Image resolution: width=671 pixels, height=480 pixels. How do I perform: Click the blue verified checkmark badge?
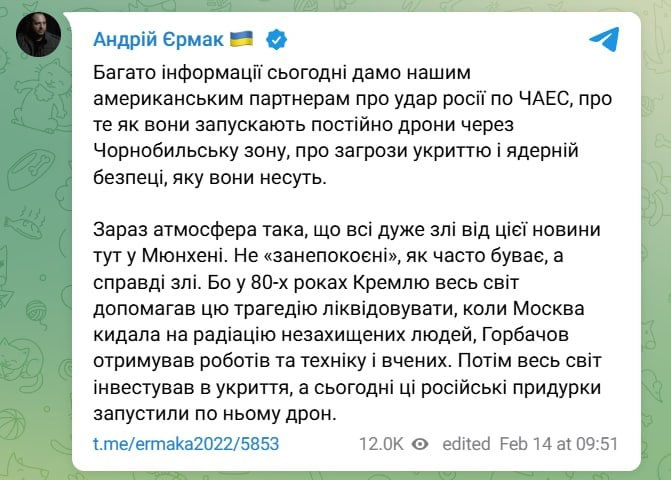(x=276, y=40)
